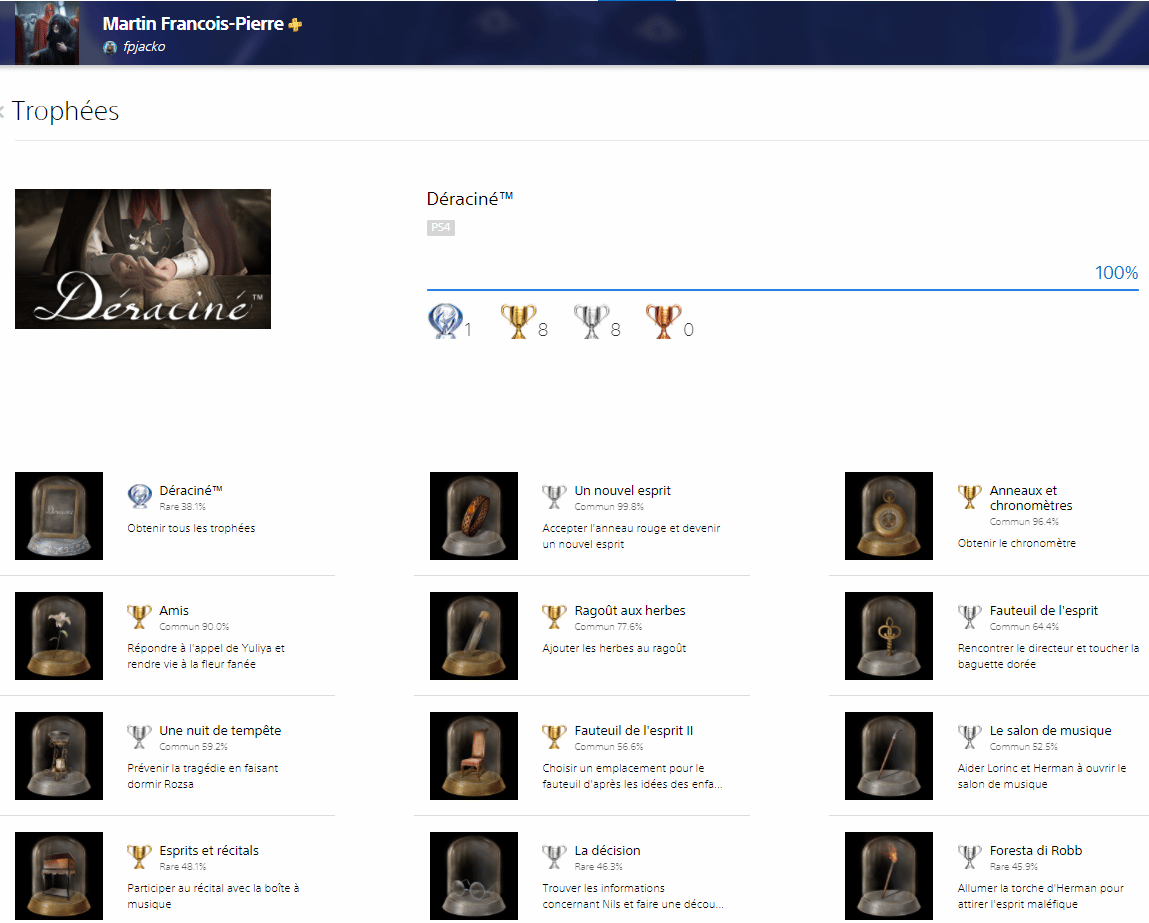Click the silver icon beside 'Un nouvel esprit'
The height and width of the screenshot is (923, 1149).
click(554, 497)
